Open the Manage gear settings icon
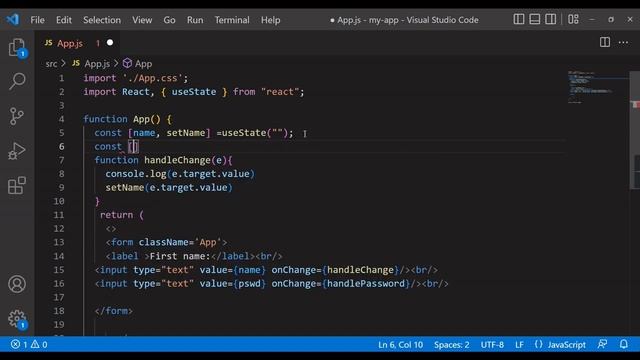The height and width of the screenshot is (360, 640). point(17,319)
